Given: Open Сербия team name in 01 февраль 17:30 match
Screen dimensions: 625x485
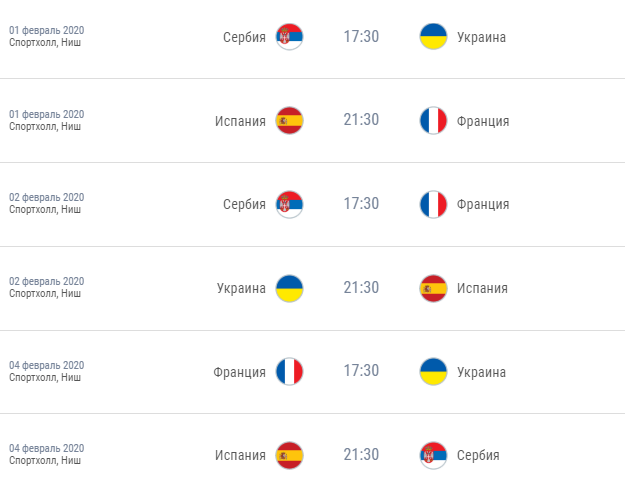Looking at the screenshot, I should 244,37.
